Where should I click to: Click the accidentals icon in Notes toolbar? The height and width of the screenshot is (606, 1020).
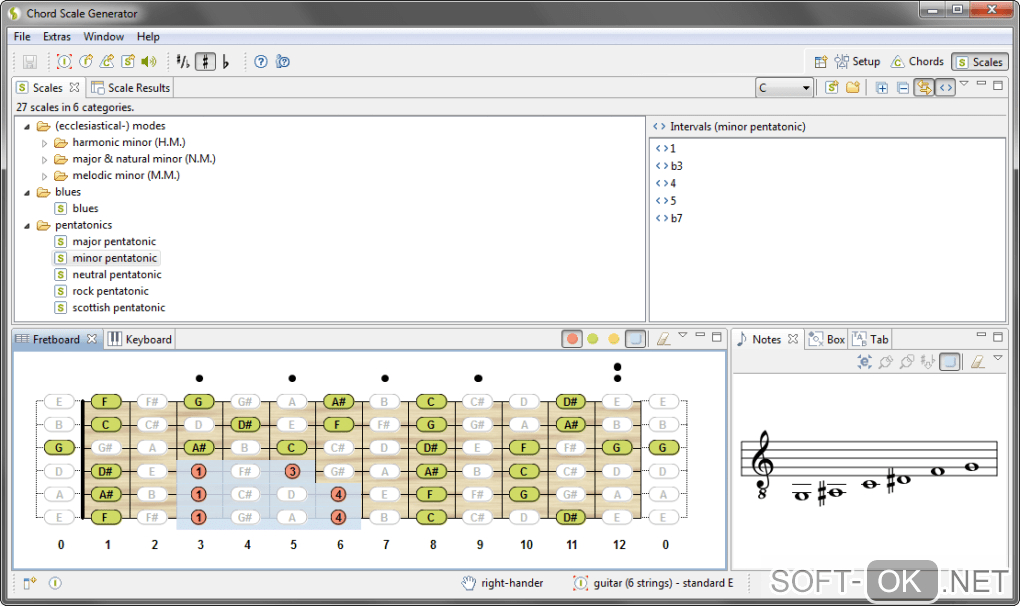pos(928,362)
